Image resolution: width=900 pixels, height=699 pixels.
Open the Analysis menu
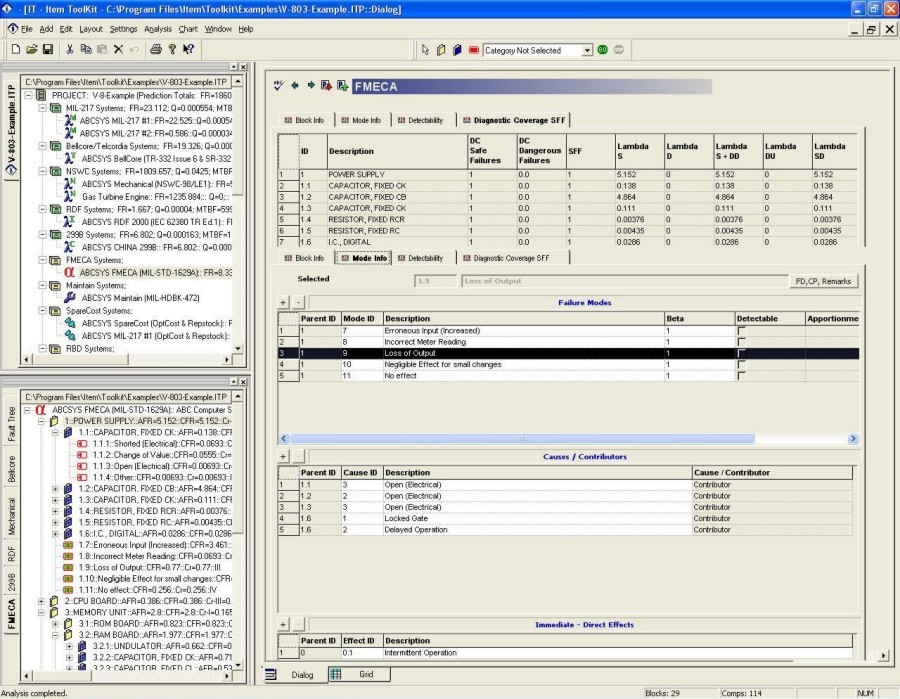coord(157,29)
